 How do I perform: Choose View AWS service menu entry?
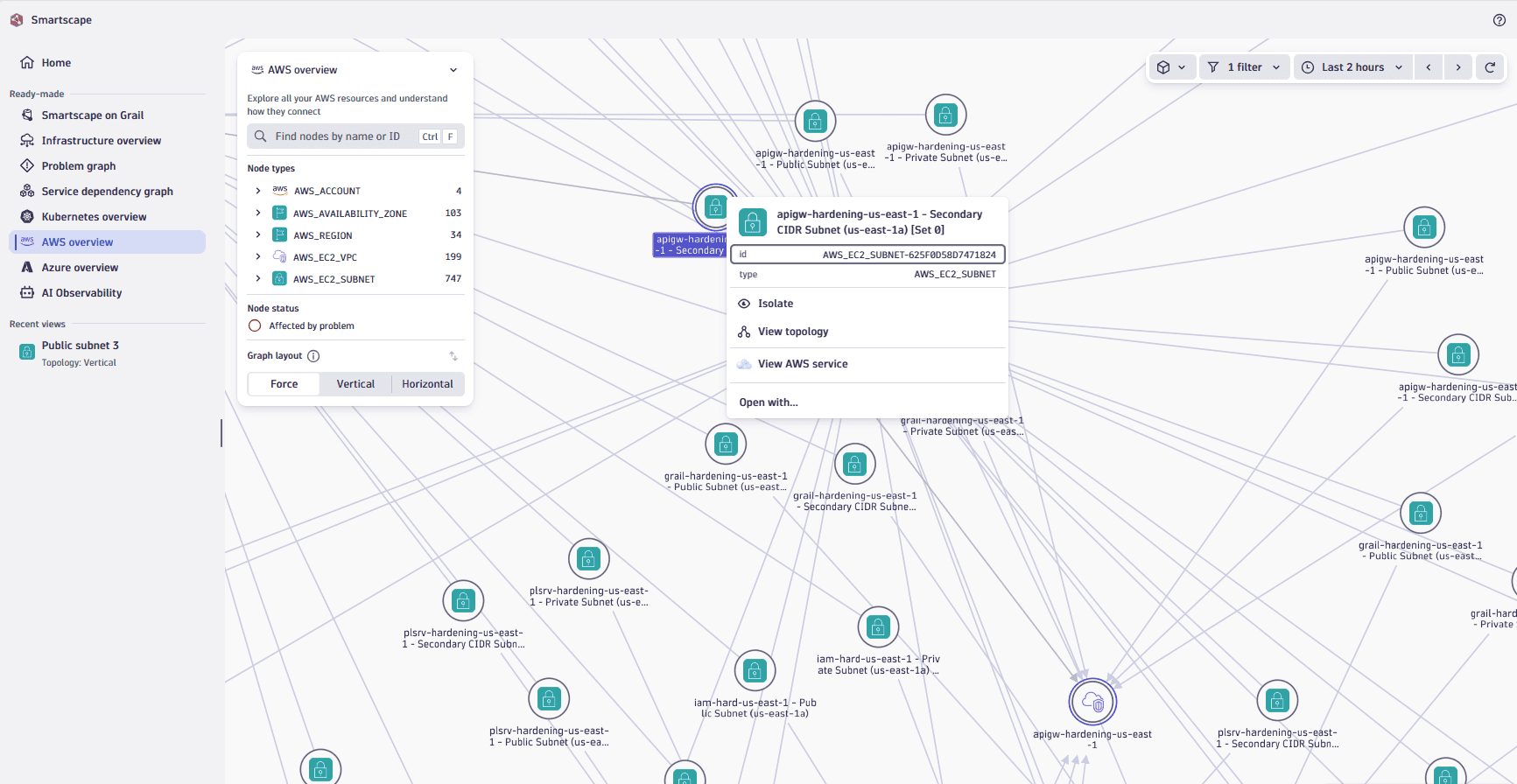(867, 364)
